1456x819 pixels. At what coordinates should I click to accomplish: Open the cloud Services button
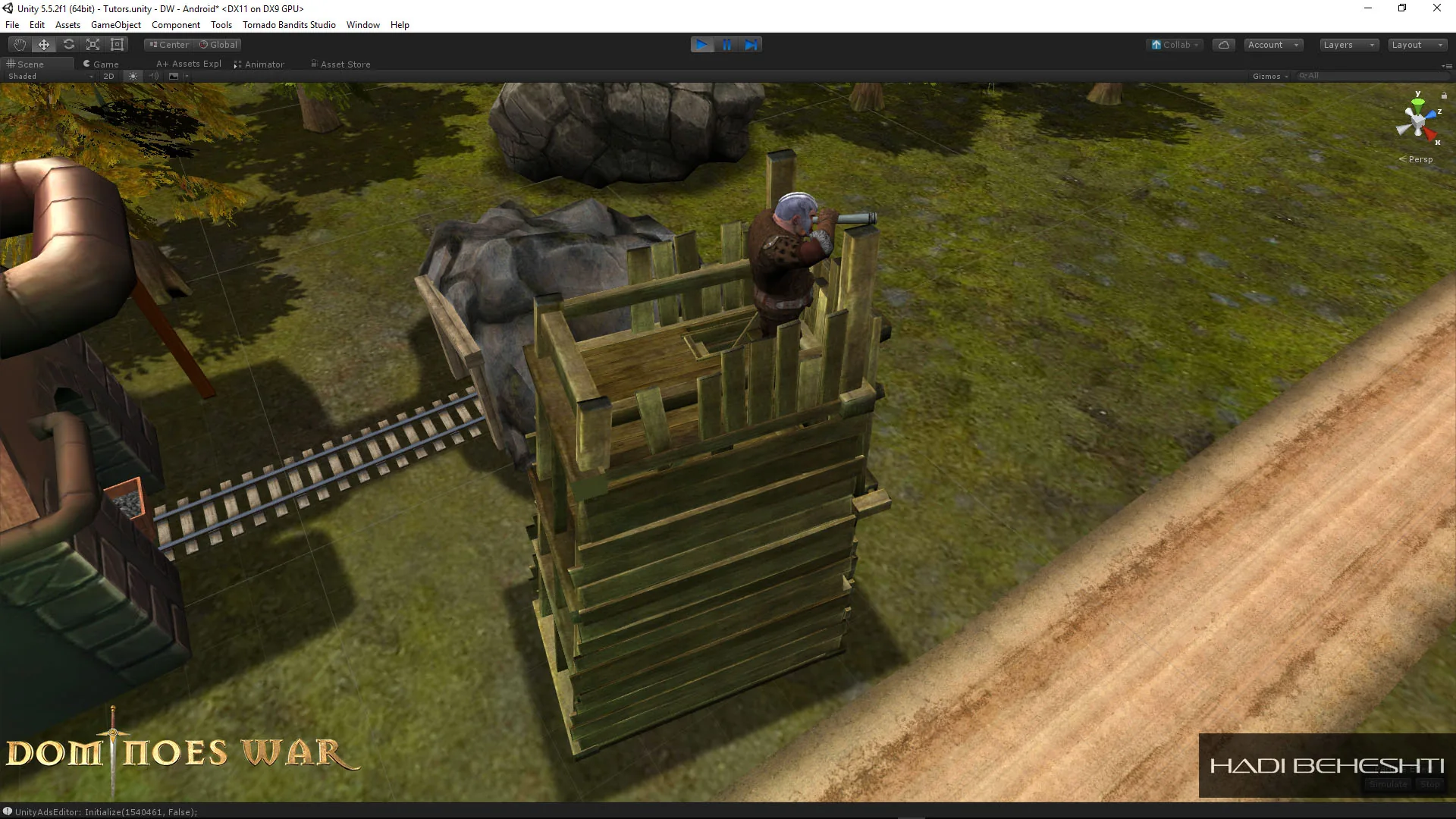click(1223, 45)
